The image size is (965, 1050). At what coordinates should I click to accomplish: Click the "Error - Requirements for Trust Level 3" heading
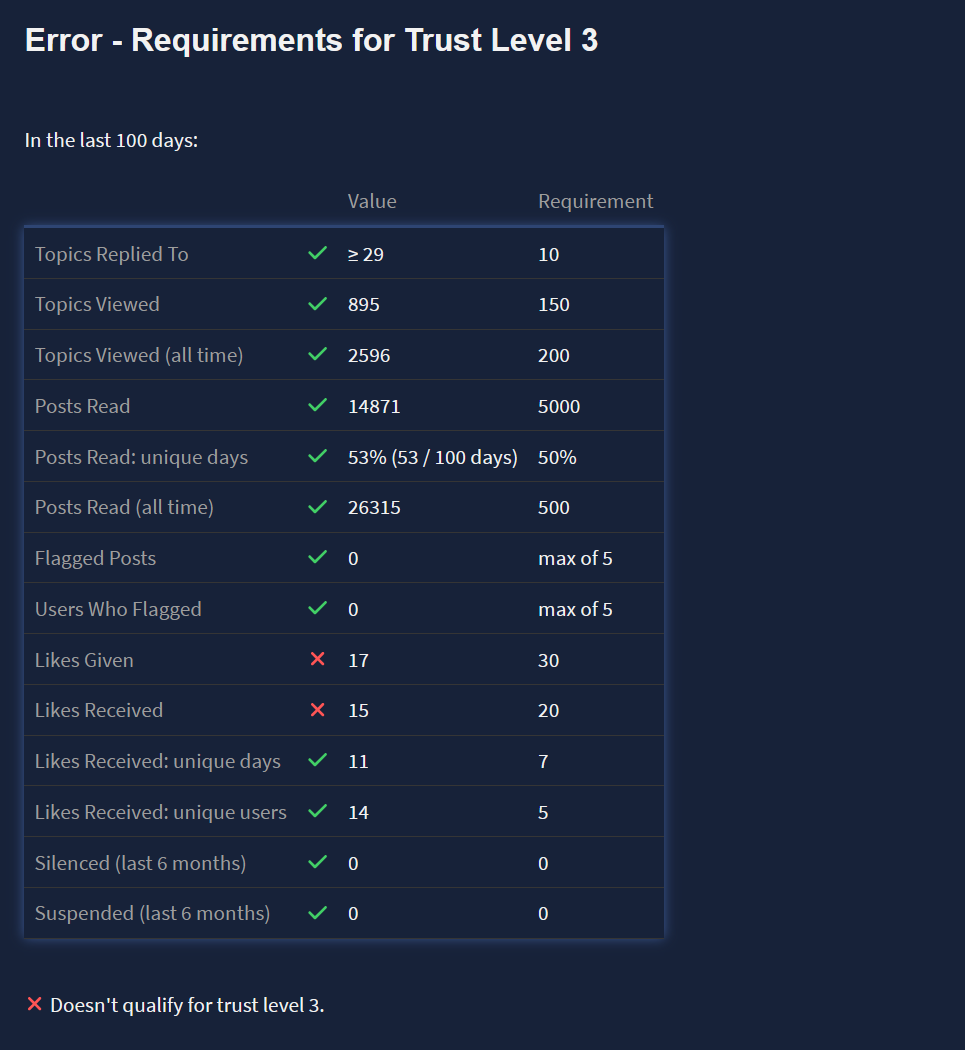pyautogui.click(x=311, y=41)
